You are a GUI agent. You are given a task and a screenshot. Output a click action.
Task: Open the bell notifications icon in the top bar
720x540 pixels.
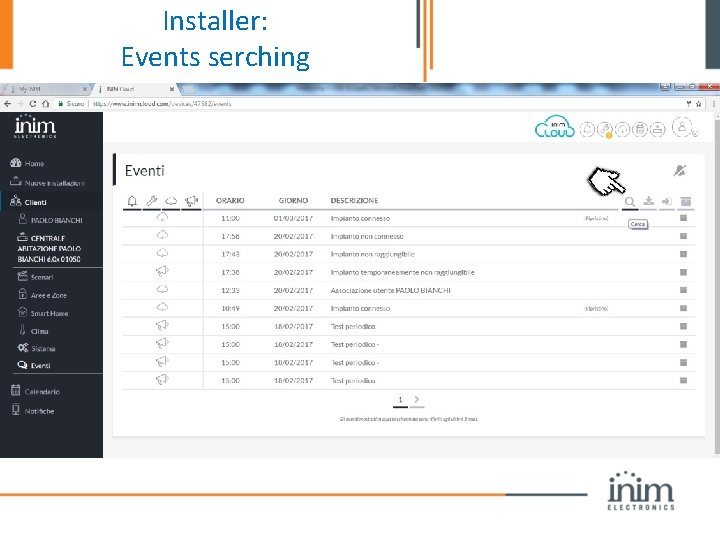[x=587, y=129]
